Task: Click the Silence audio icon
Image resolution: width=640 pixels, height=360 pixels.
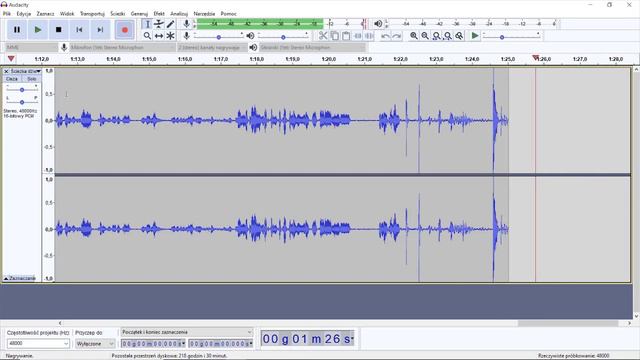Action: click(x=369, y=36)
